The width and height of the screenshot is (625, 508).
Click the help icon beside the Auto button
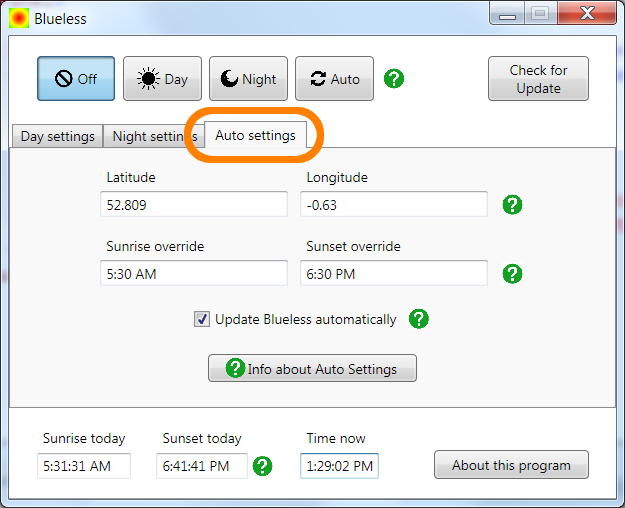[394, 79]
